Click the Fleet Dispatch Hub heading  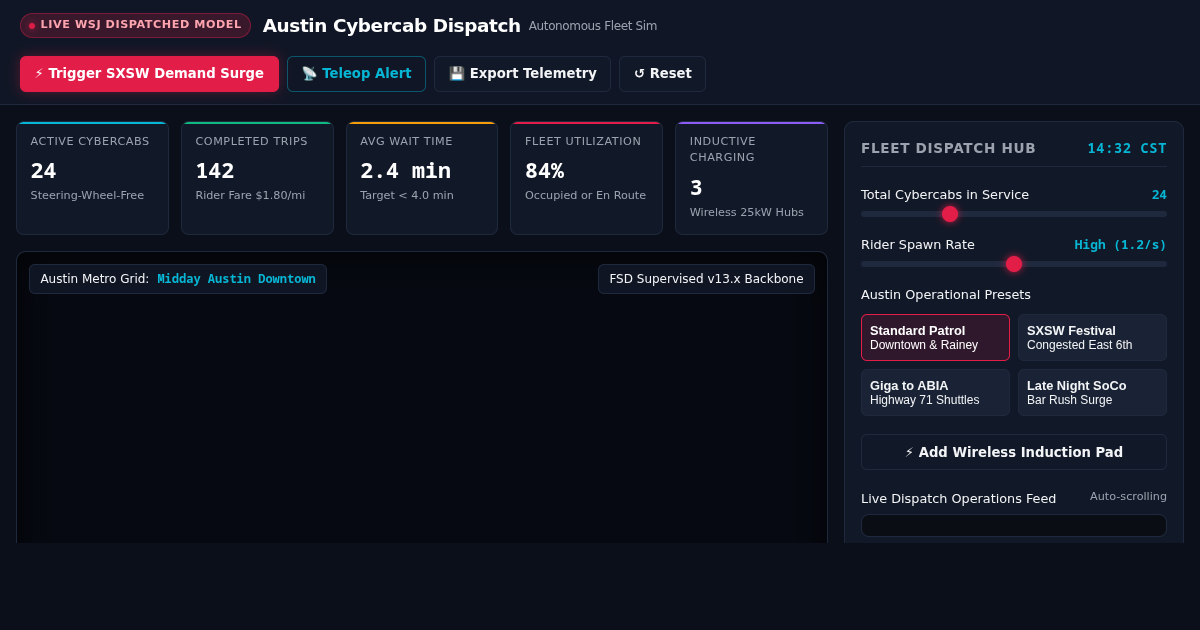(948, 148)
